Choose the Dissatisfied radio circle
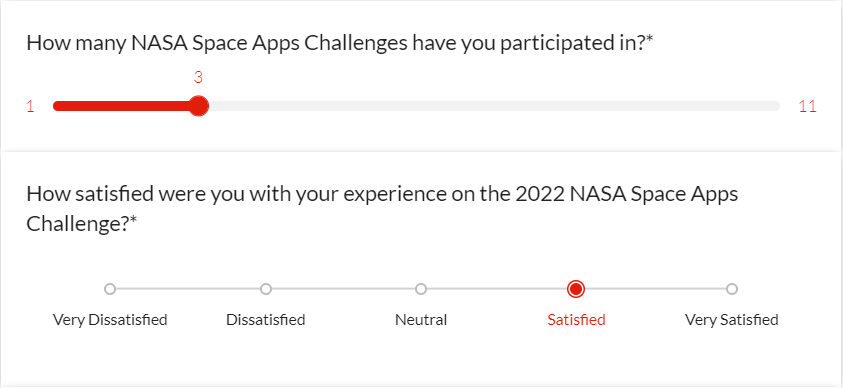843x388 pixels. click(266, 289)
